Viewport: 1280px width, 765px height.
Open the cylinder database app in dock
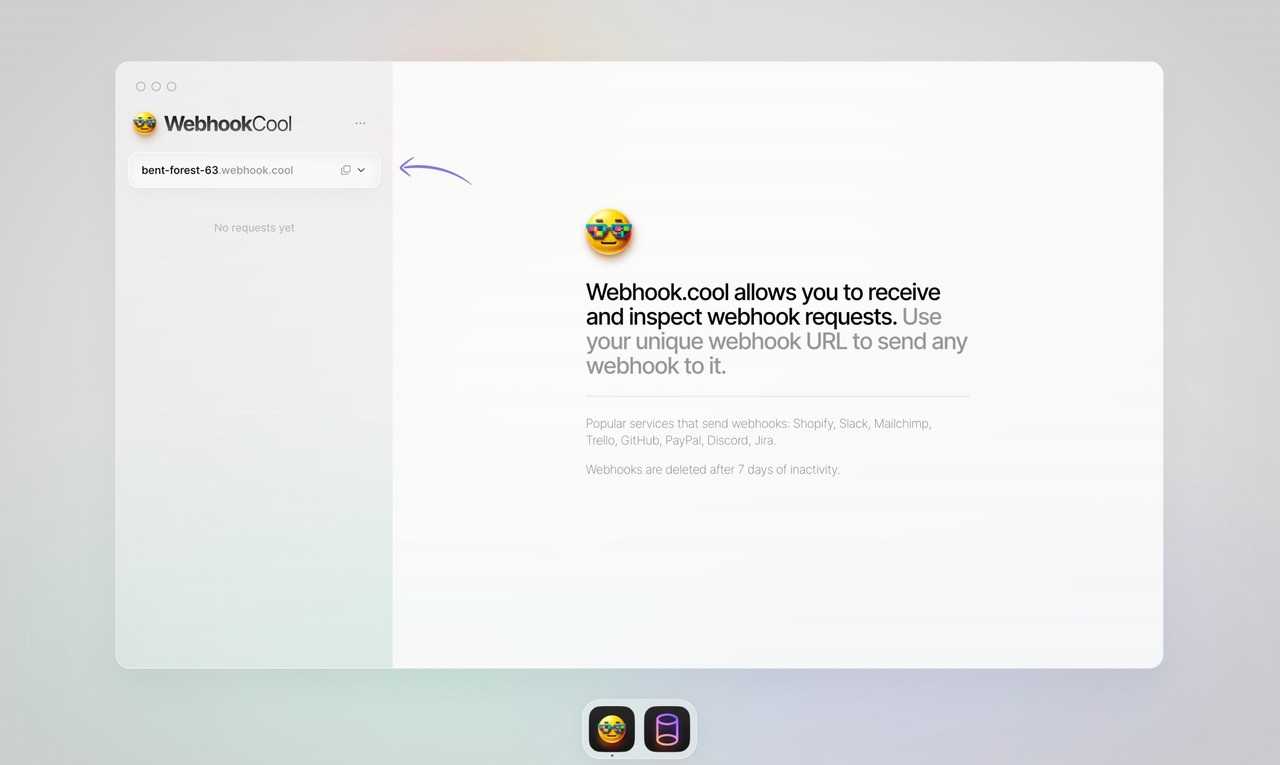667,729
